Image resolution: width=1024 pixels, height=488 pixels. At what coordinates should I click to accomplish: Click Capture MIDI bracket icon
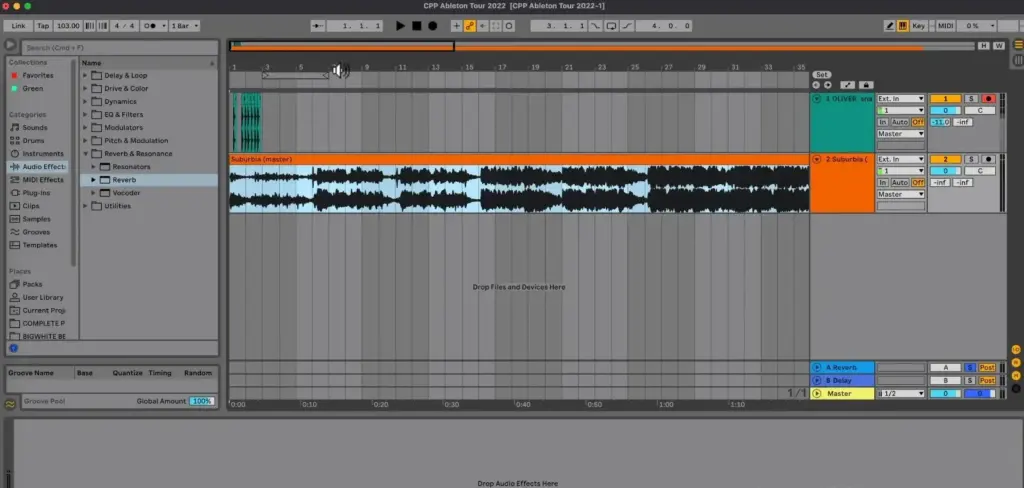click(496, 25)
